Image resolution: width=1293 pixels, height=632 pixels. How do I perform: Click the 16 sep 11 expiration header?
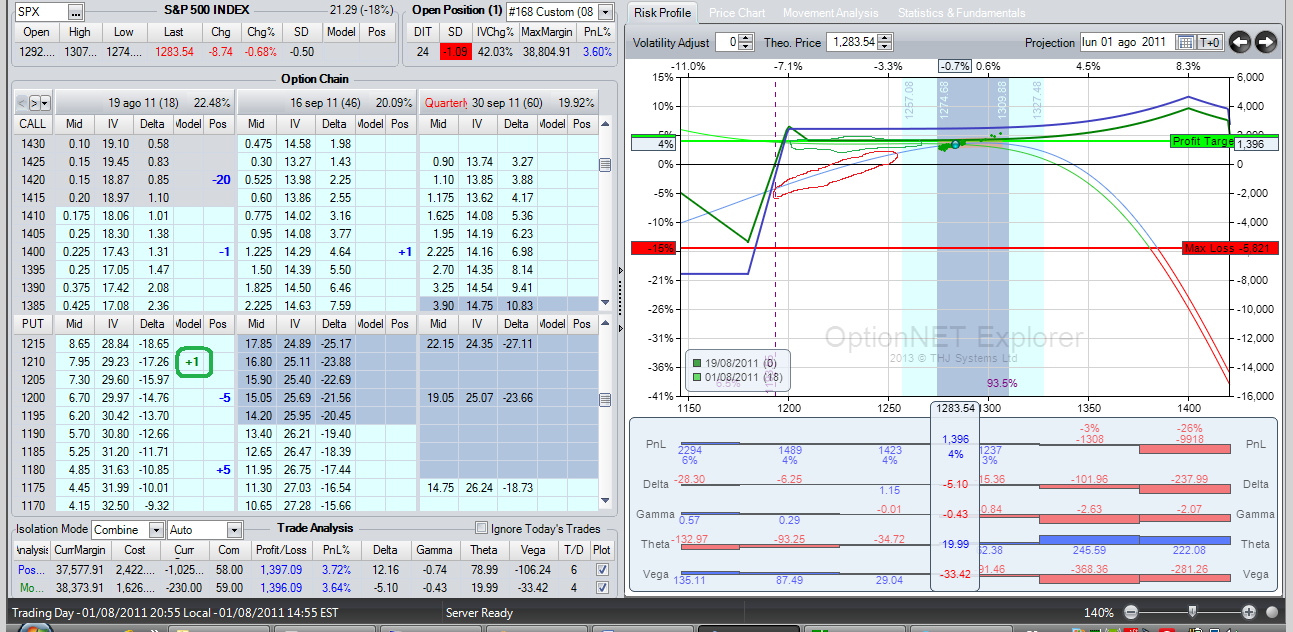(x=328, y=102)
